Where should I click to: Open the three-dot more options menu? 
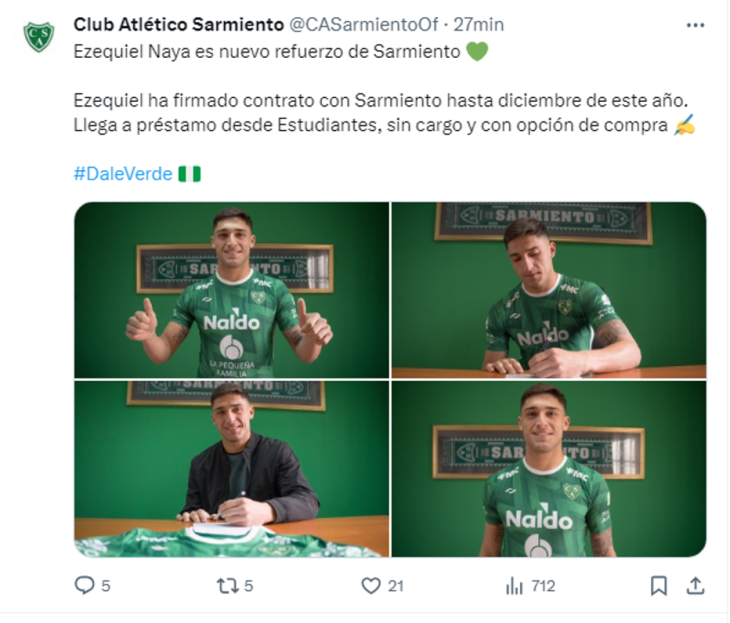tap(696, 25)
